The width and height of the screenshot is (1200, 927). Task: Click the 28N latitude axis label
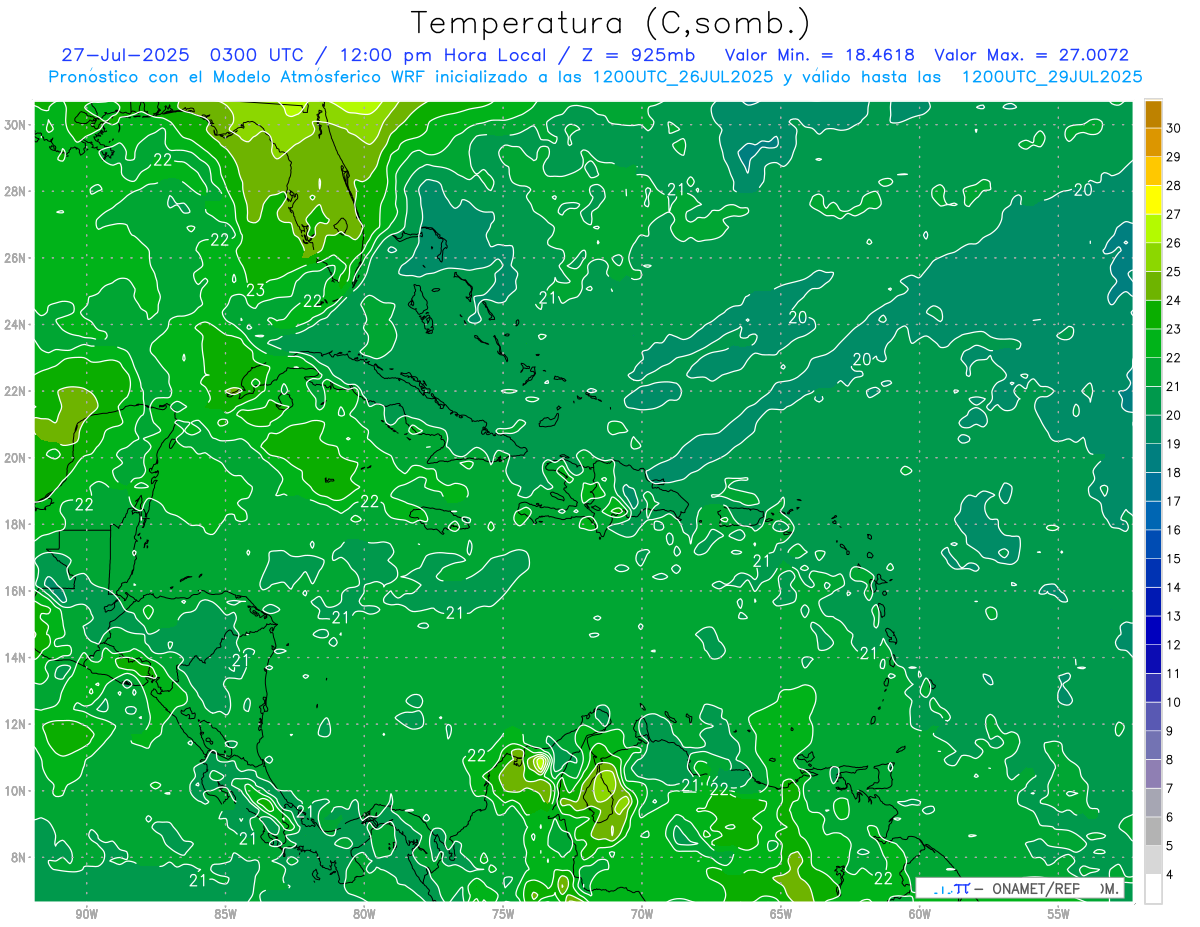pos(17,191)
